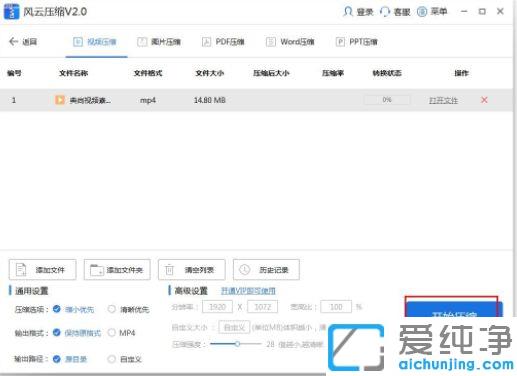517x376 pixels.
Task: Click the aspect ratio field 100
Action: click(336, 307)
